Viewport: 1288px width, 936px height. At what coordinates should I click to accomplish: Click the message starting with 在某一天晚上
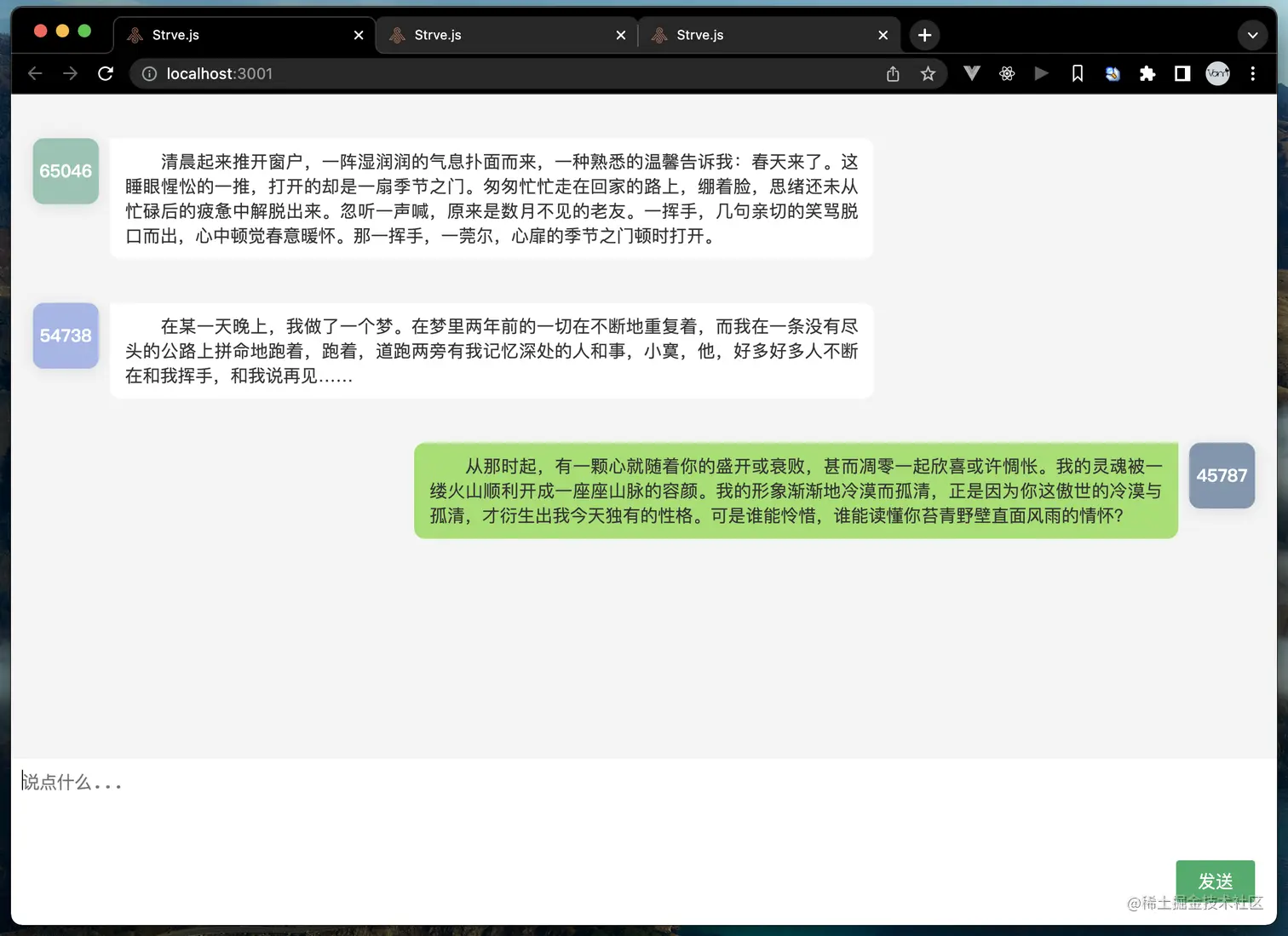(492, 351)
